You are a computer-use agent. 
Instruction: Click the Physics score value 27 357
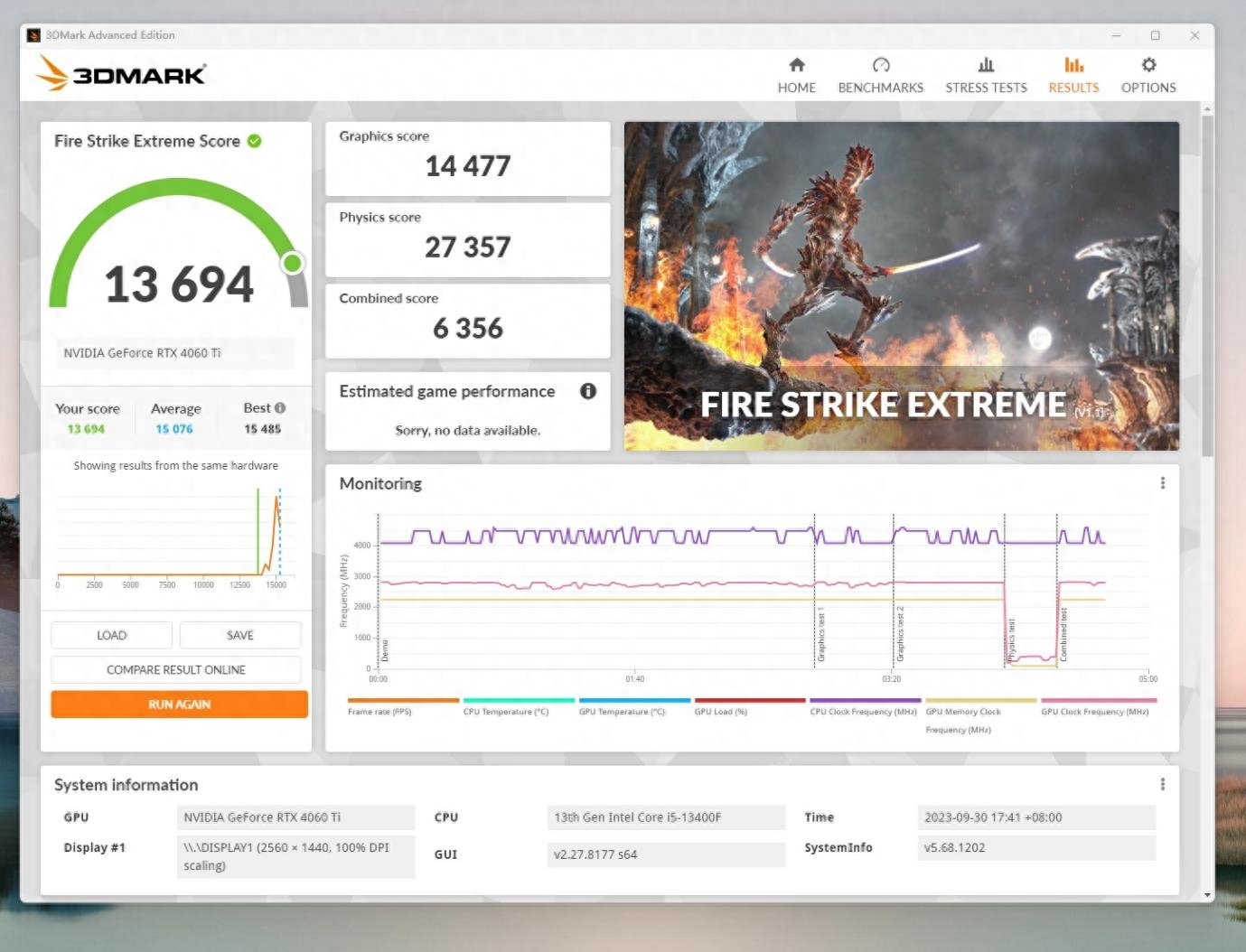tap(468, 247)
